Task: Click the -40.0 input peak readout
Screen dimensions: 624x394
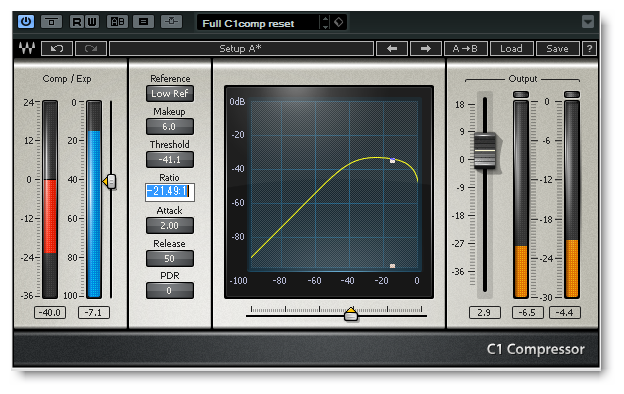Action: click(x=50, y=313)
